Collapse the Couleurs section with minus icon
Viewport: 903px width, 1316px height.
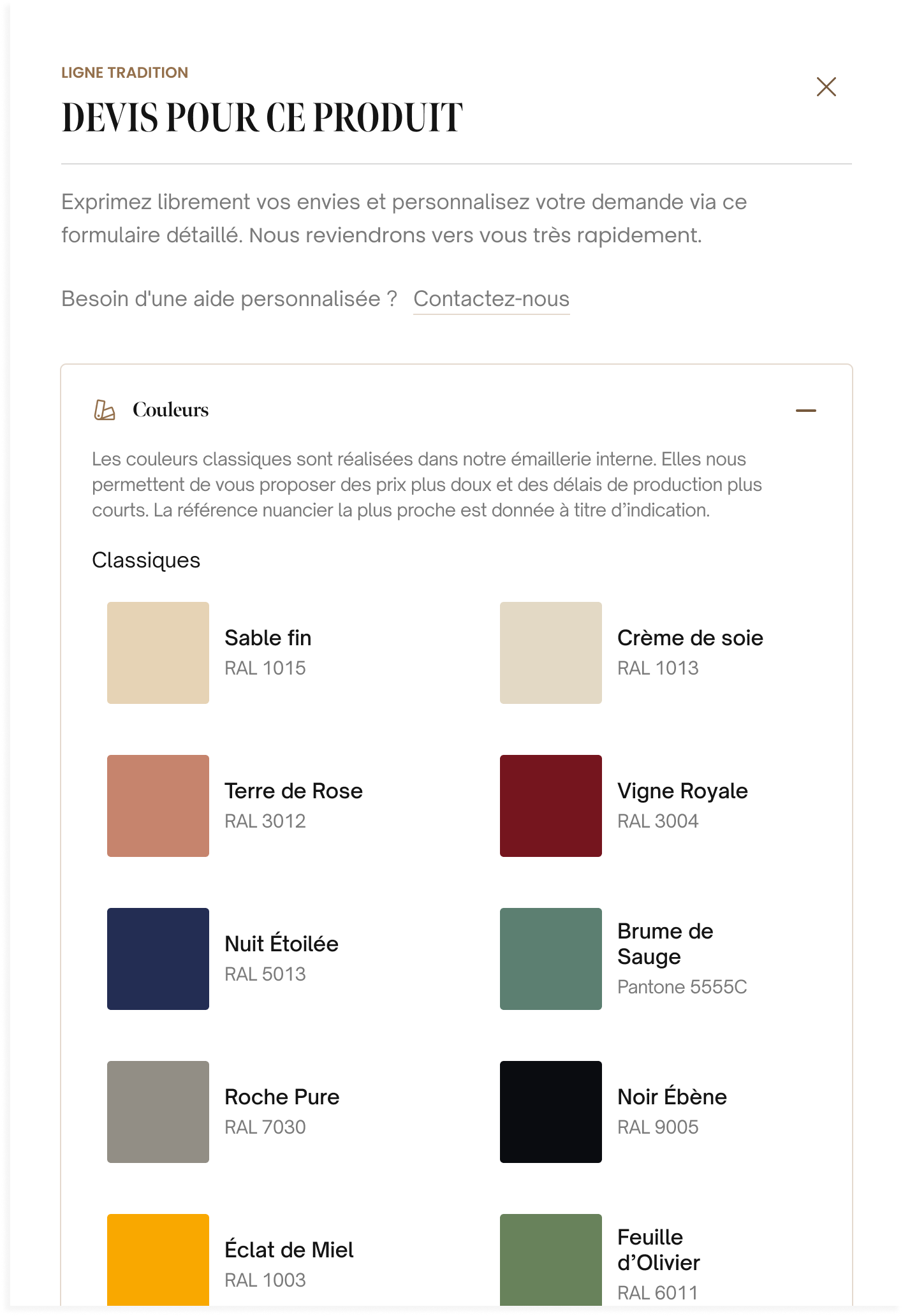(x=806, y=411)
